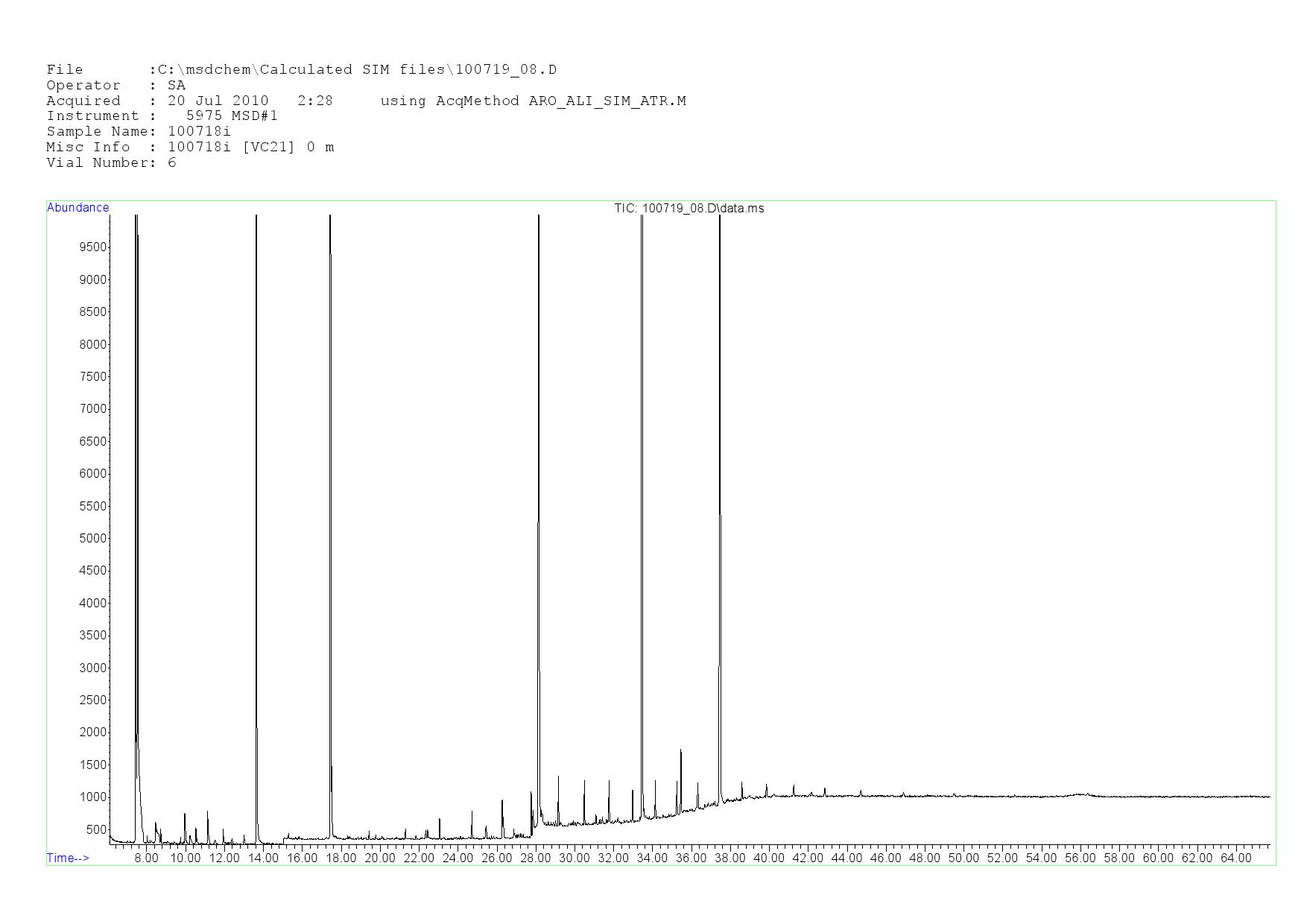Click the blue Time--> axis label
The width and height of the screenshot is (1307, 924).
[x=68, y=858]
